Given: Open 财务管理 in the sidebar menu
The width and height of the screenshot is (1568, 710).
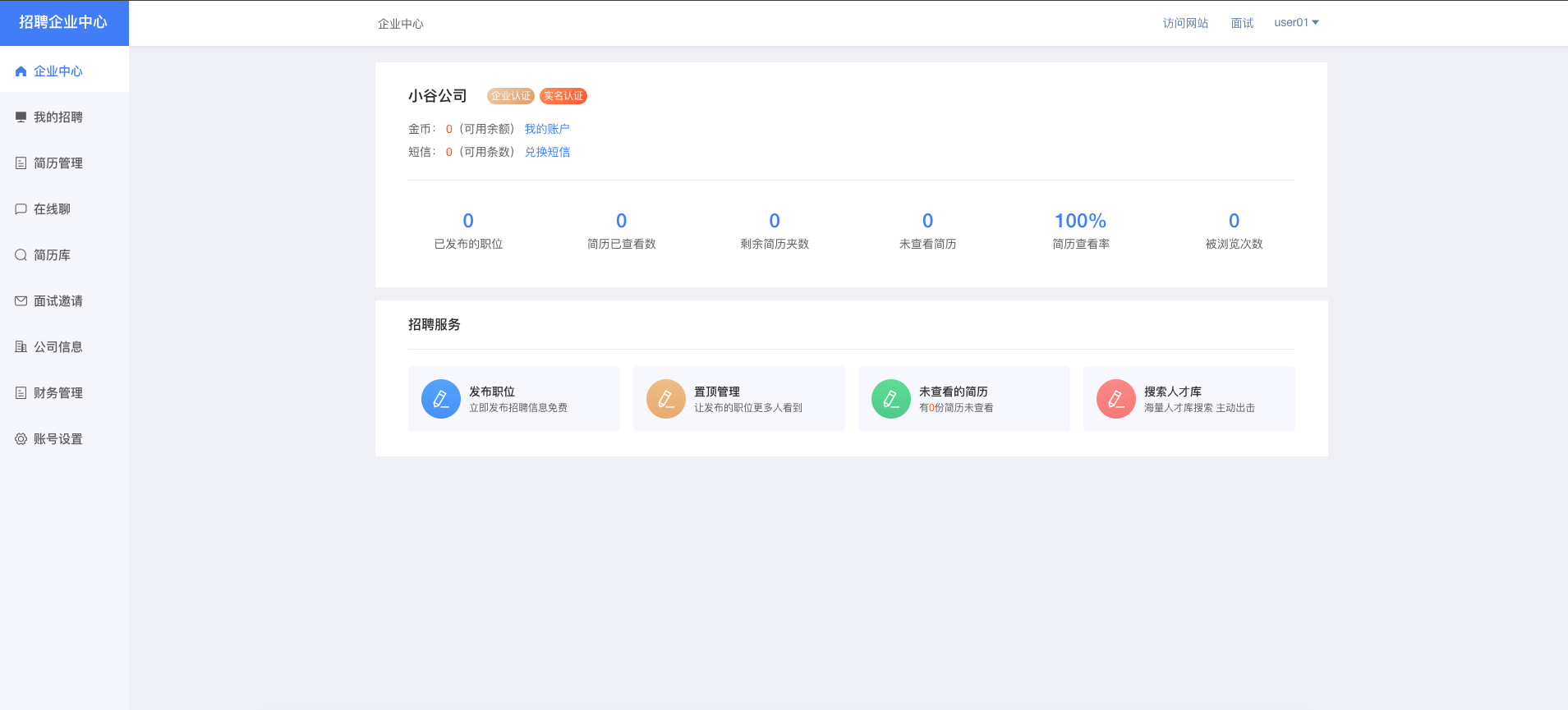Looking at the screenshot, I should (57, 393).
